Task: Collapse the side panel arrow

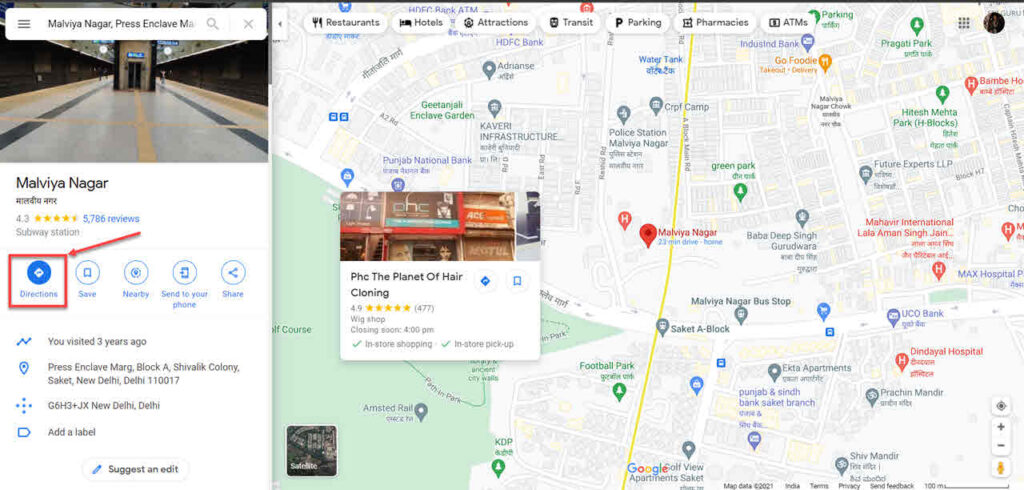Action: [280, 24]
